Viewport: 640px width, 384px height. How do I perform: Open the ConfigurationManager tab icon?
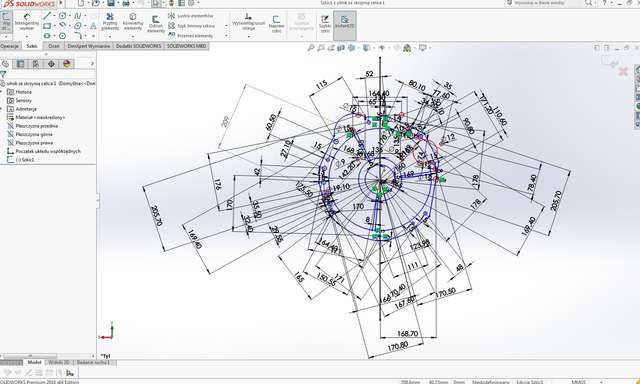coord(36,64)
